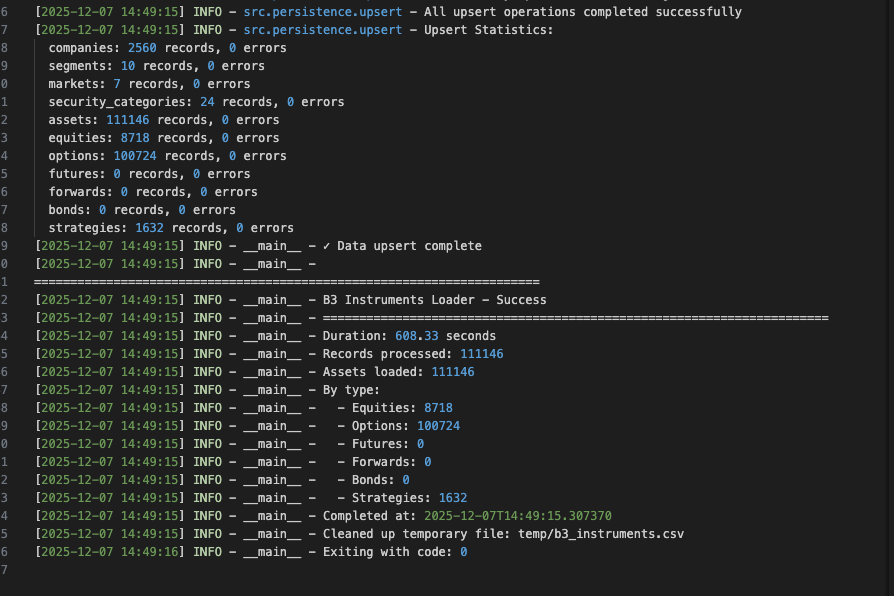894x596 pixels.
Task: Click the "By type:" log entry
Action: pyautogui.click(x=351, y=390)
